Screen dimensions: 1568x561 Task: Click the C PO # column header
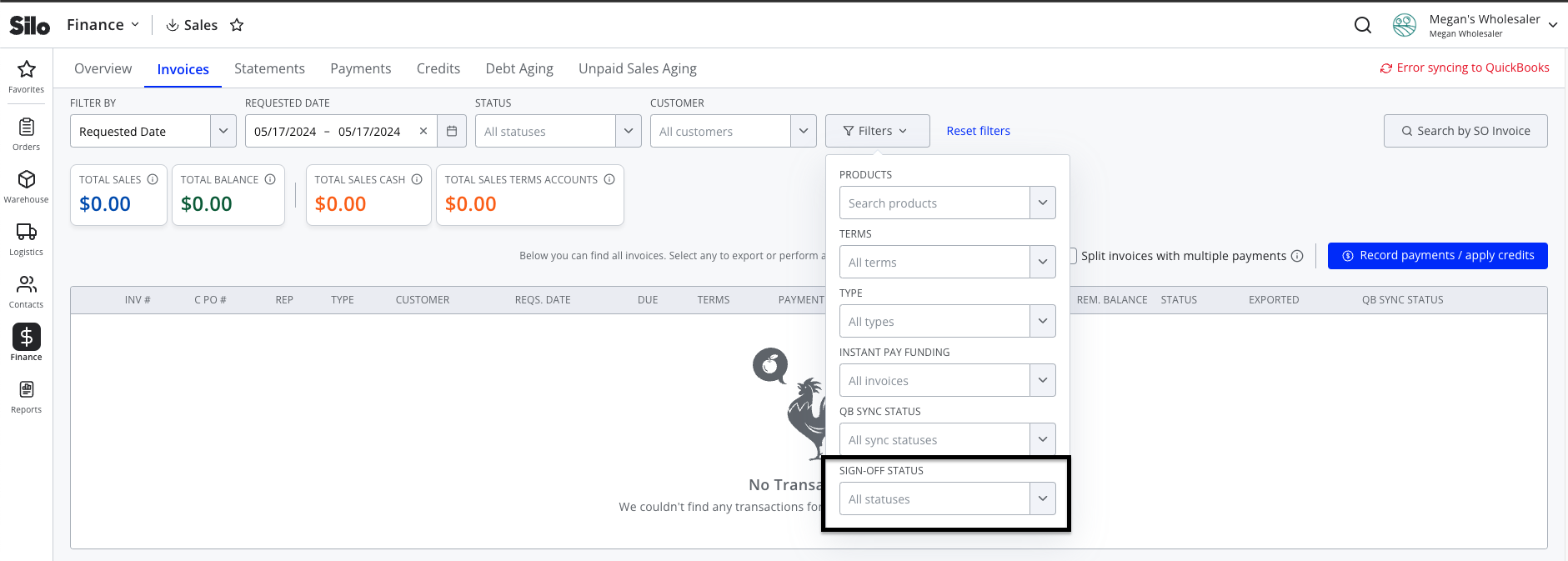coord(210,300)
